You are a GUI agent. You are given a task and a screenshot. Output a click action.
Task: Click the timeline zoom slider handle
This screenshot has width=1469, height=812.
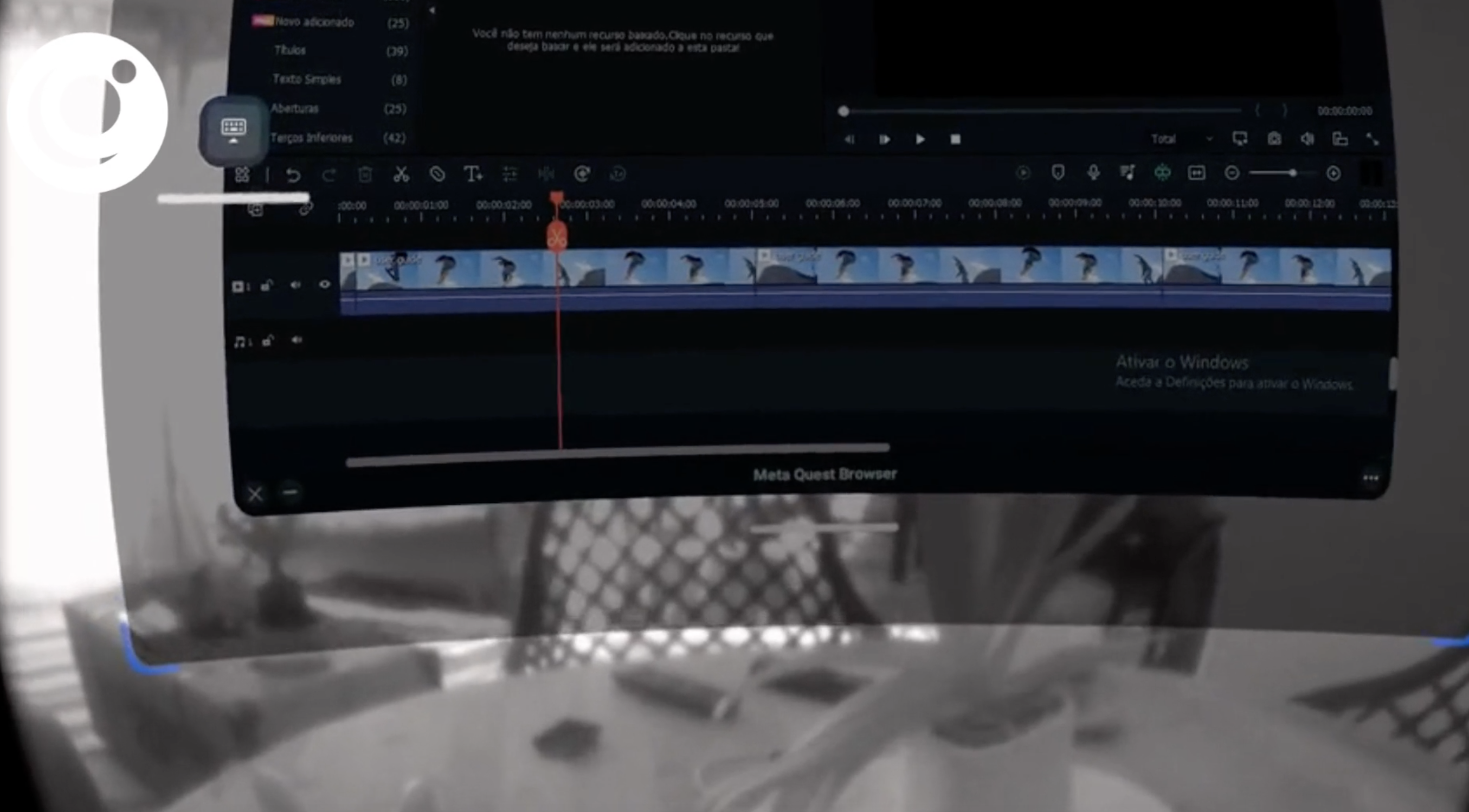pos(1293,173)
